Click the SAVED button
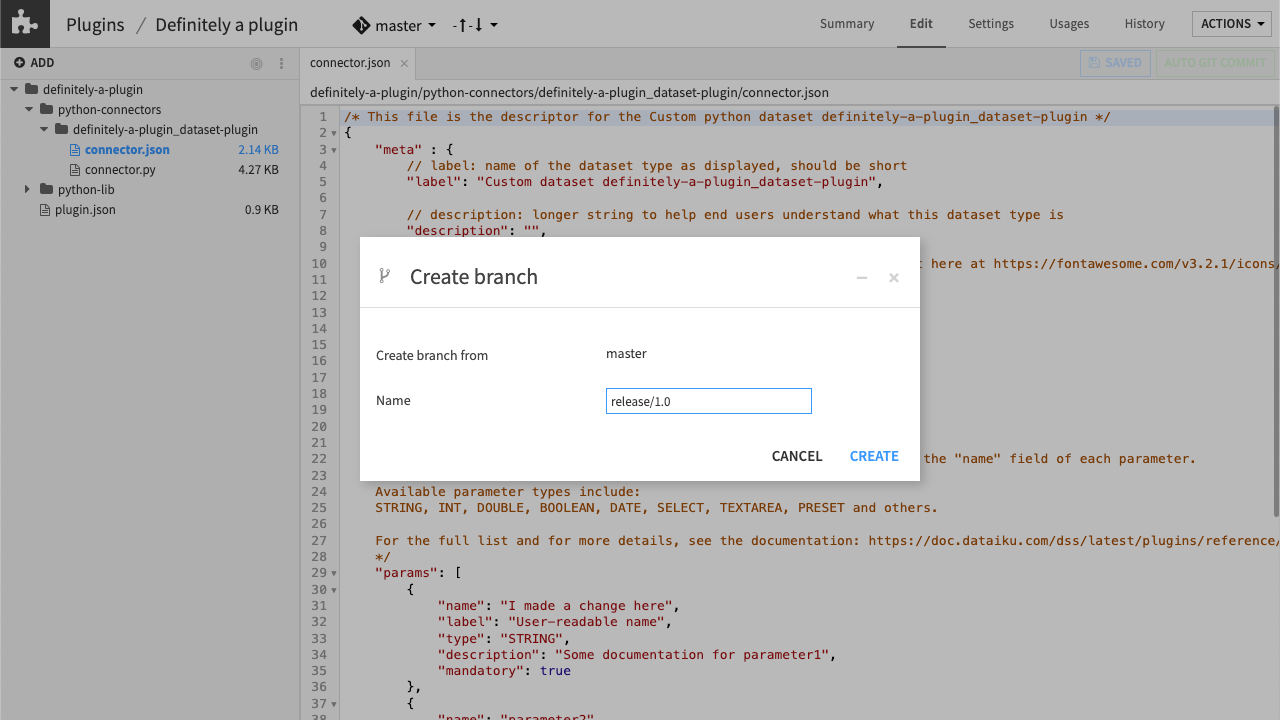This screenshot has height=720, width=1280. pos(1115,63)
